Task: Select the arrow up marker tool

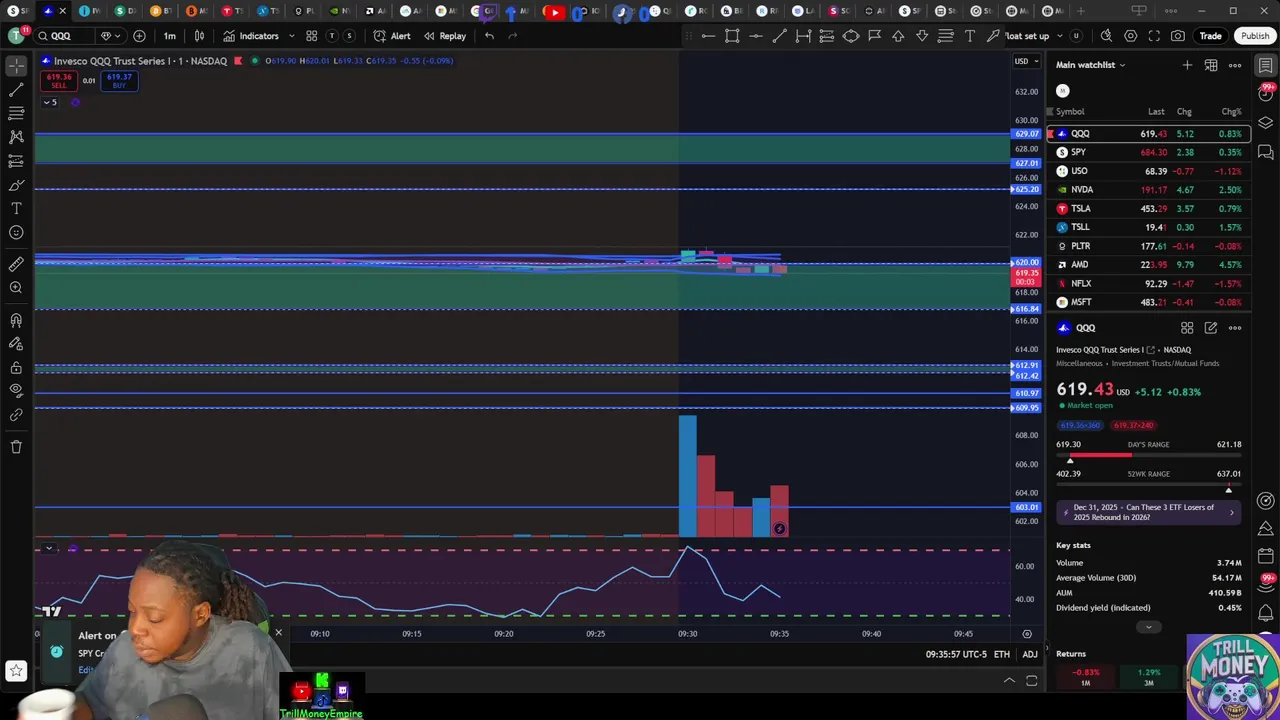Action: click(898, 36)
